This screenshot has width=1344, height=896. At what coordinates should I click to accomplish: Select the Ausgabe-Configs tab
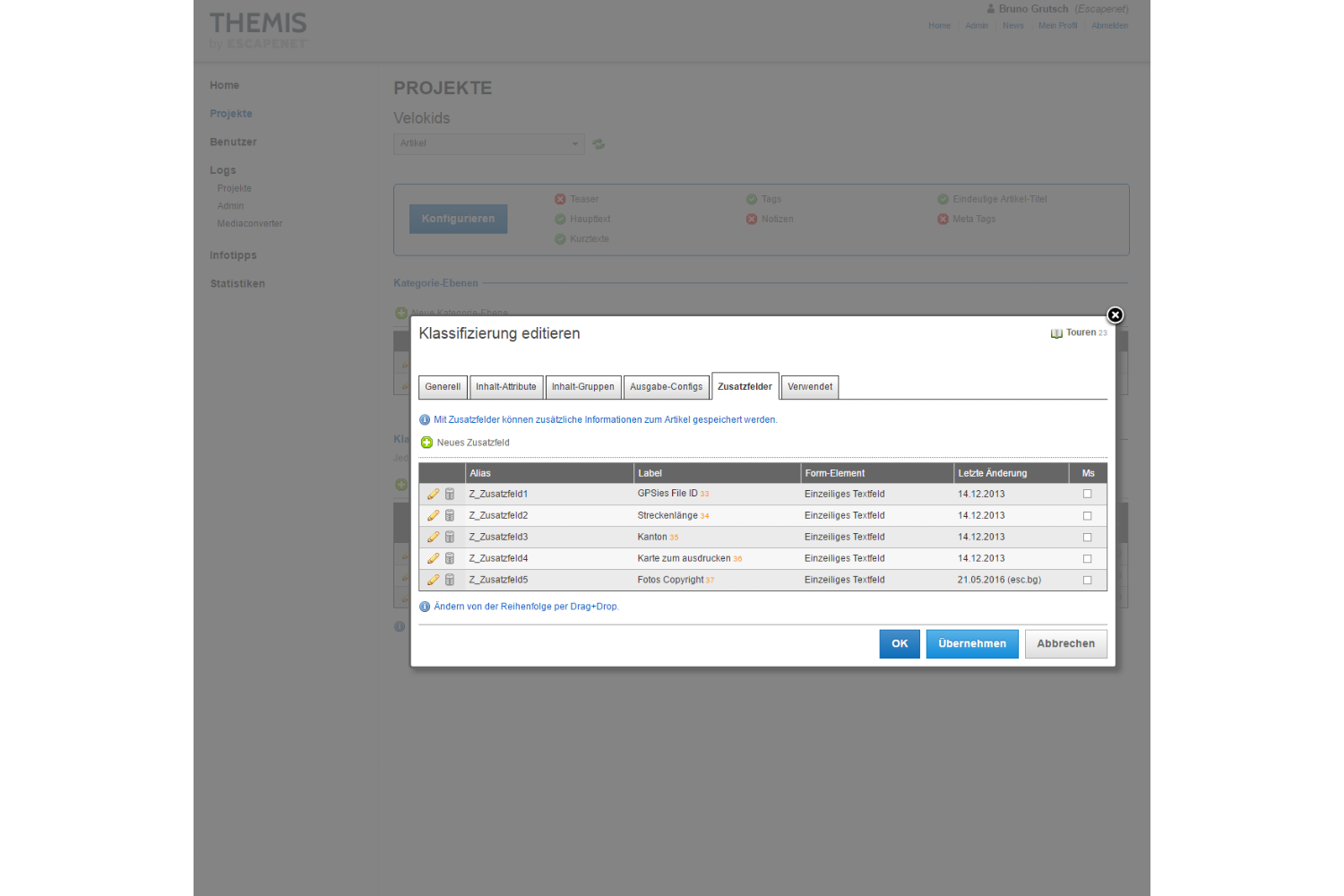(x=666, y=387)
